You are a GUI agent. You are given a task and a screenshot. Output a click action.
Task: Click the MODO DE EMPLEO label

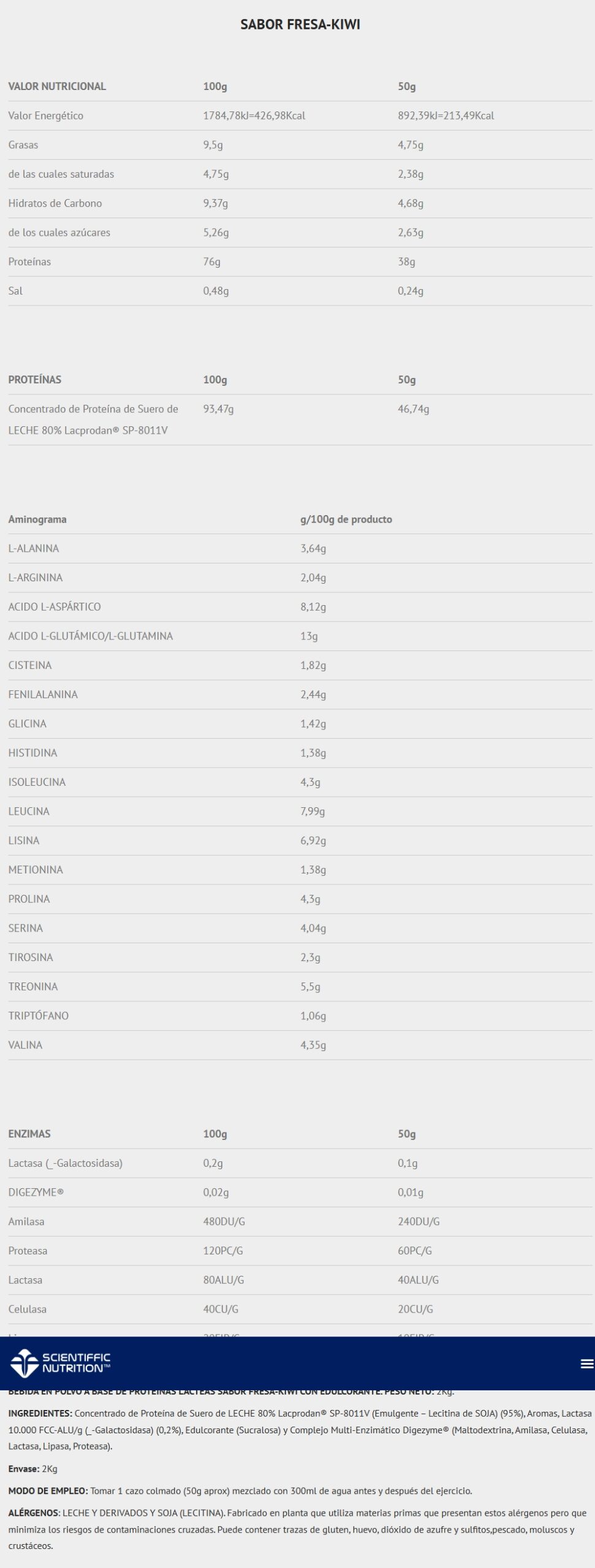(x=48, y=1491)
